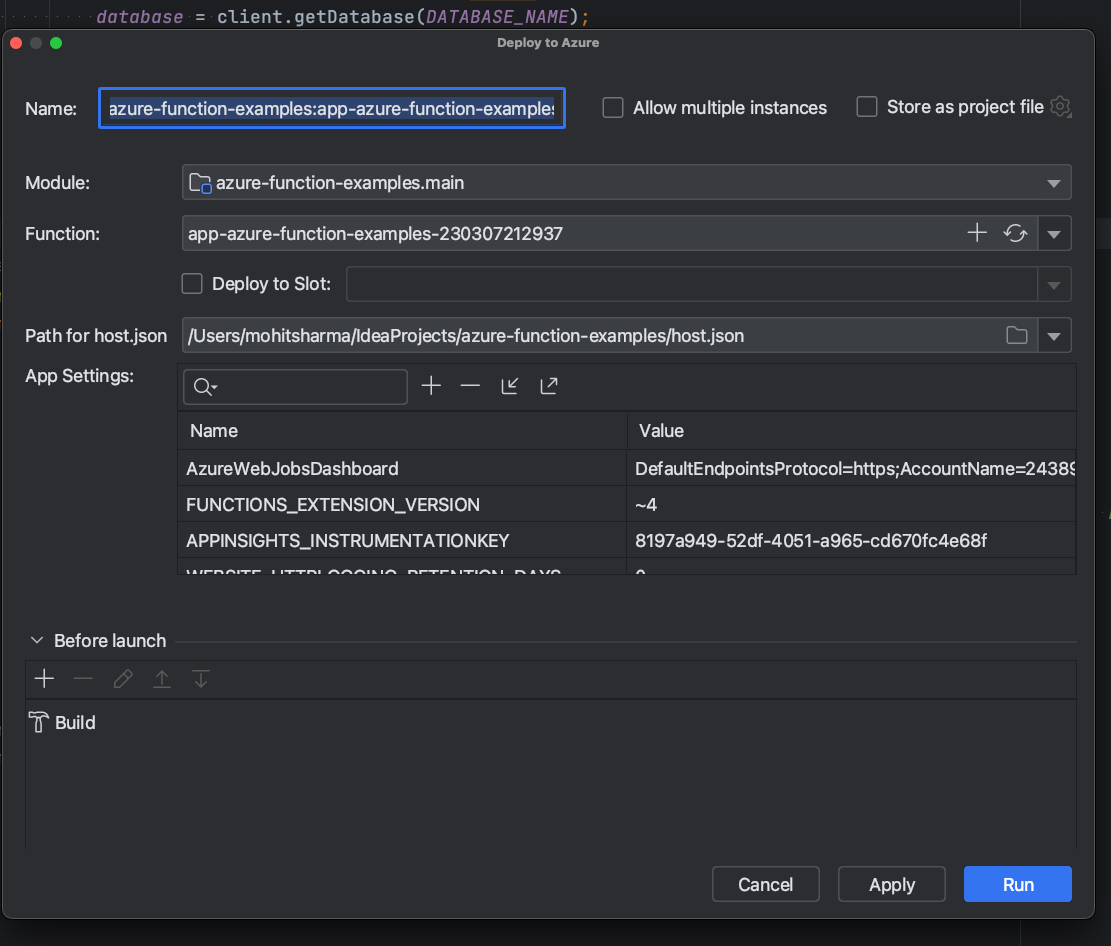The height and width of the screenshot is (946, 1111).
Task: Run the Deploy to Azure configuration
Action: coord(1017,884)
